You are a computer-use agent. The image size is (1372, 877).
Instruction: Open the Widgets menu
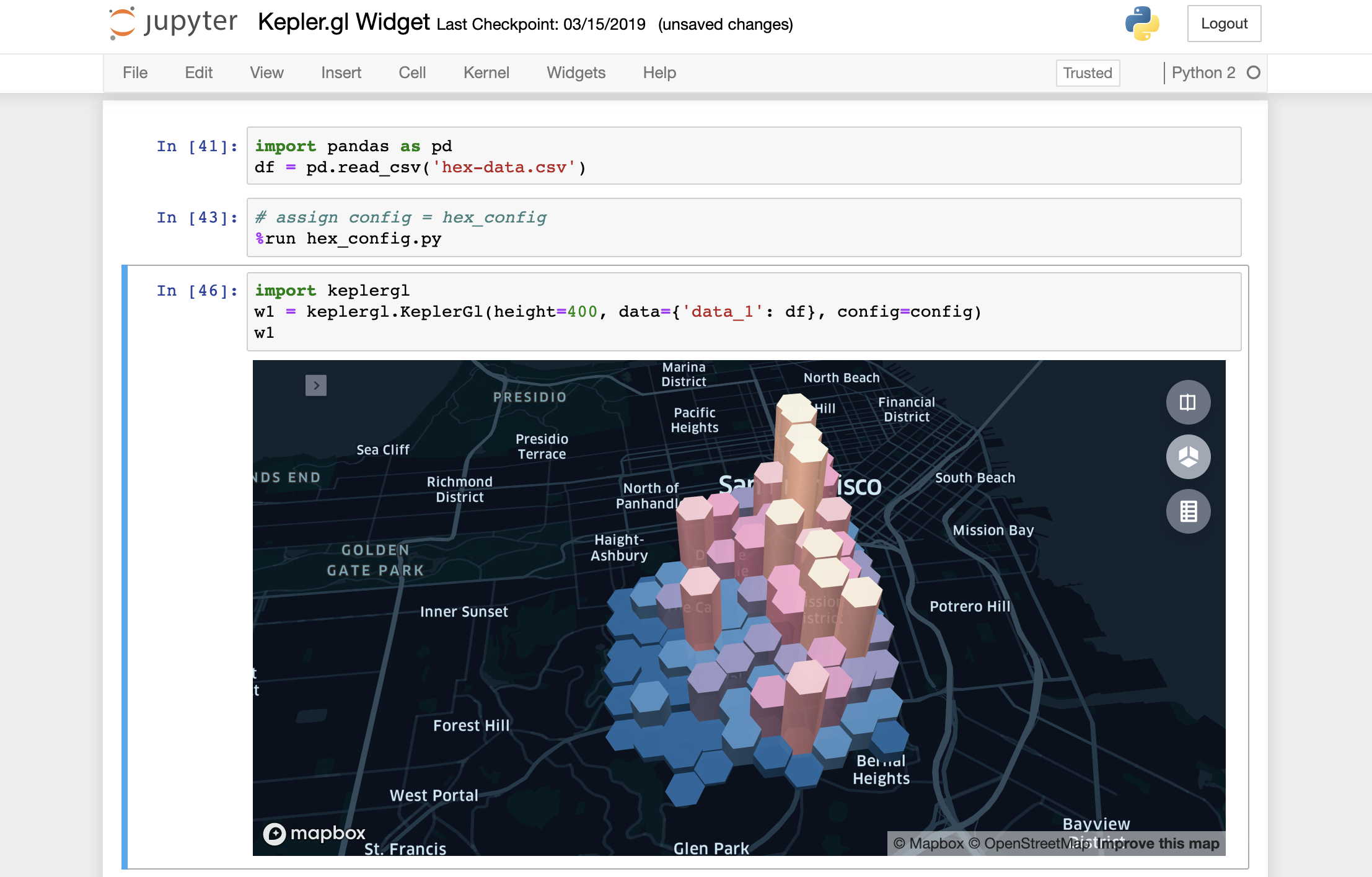click(576, 73)
